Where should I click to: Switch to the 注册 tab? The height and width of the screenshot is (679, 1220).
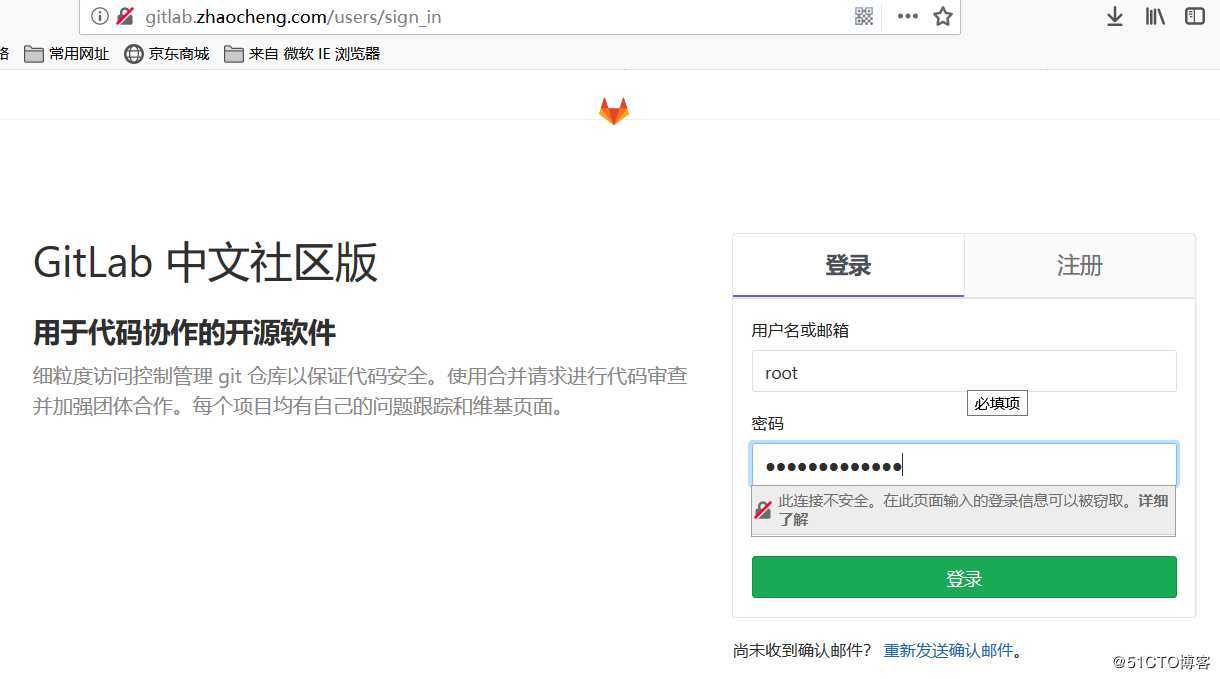pyautogui.click(x=1080, y=265)
